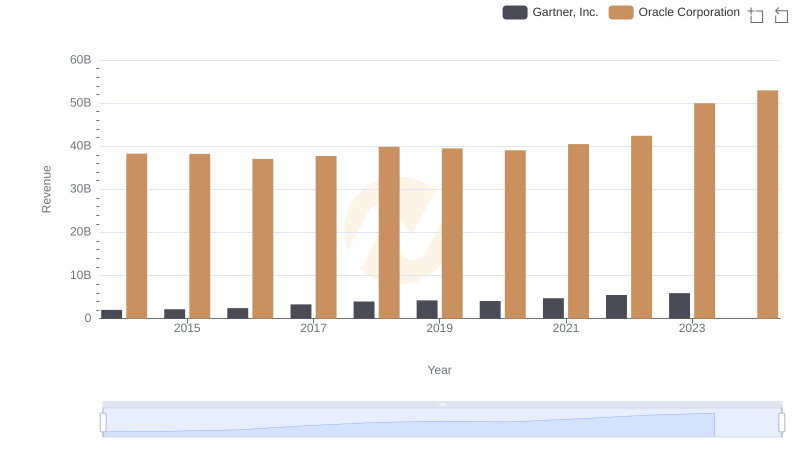
Task: Click the Gartner bar at 2023
Action: point(679,306)
